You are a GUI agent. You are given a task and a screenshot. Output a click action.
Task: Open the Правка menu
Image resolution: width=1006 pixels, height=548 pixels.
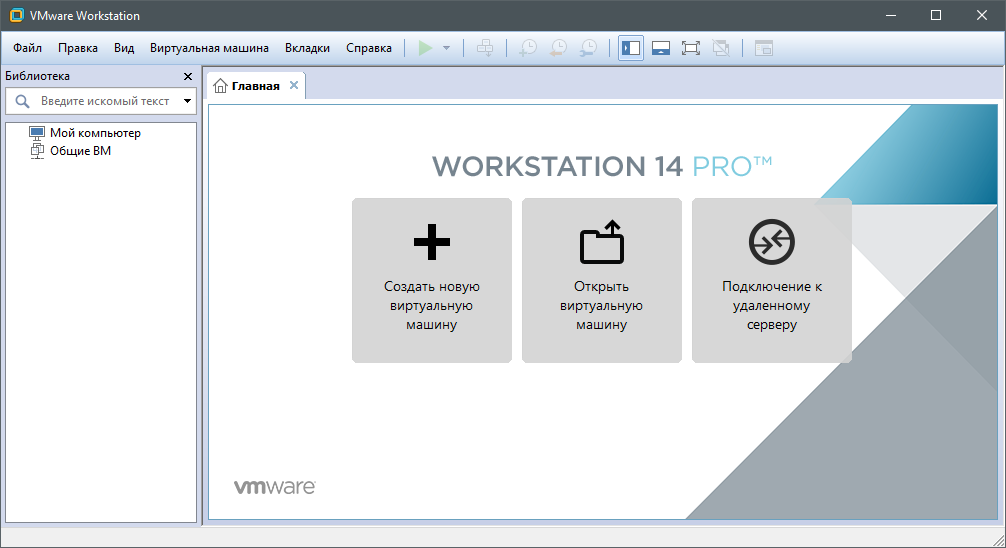click(x=78, y=48)
